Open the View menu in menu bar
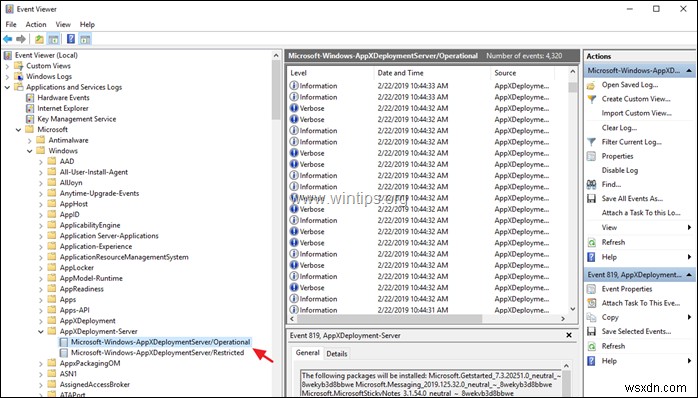This screenshot has height=398, width=698. (x=63, y=24)
